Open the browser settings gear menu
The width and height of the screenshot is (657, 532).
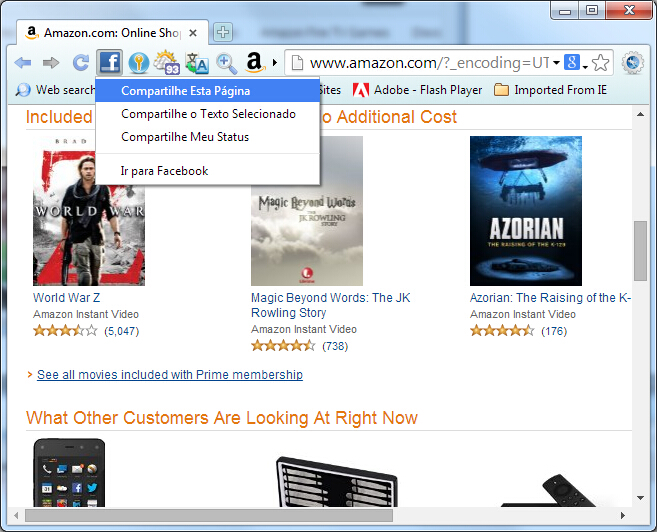632,63
